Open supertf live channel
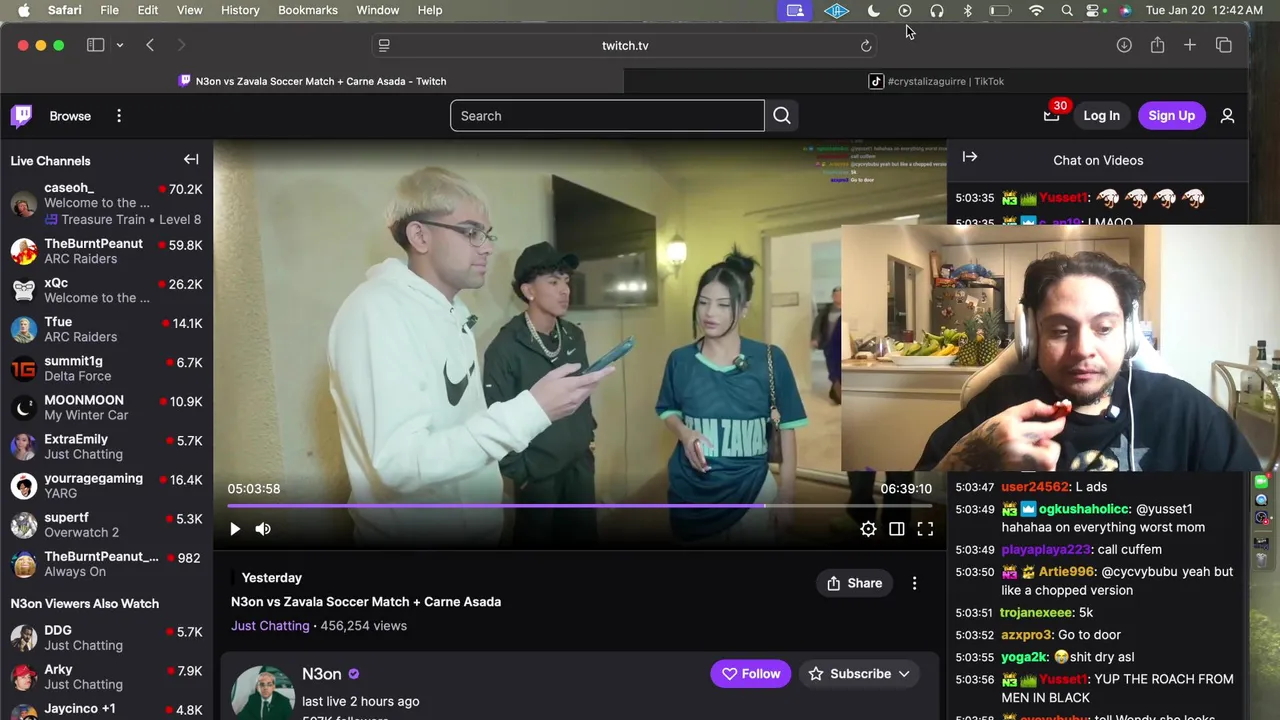The image size is (1280, 720). (106, 524)
